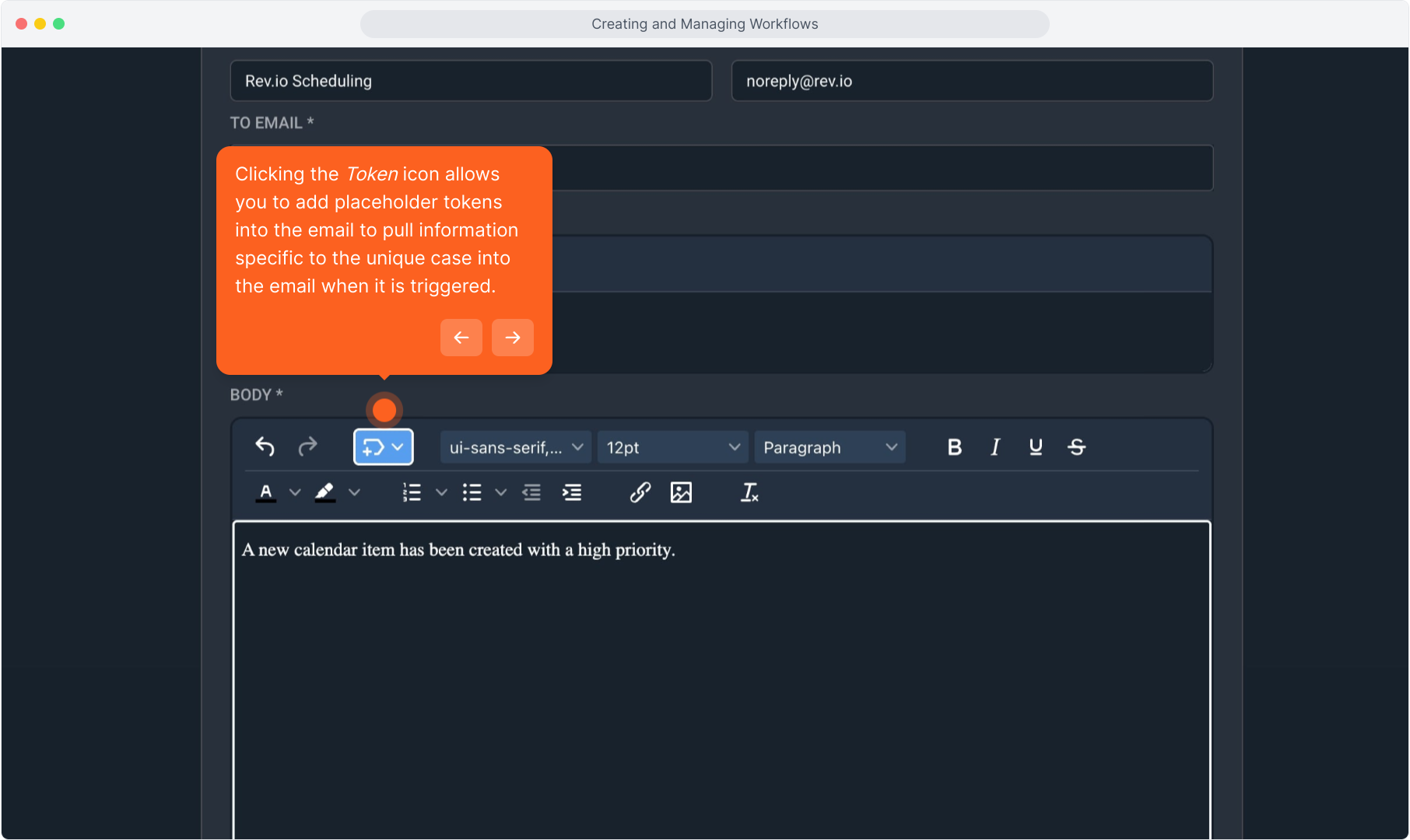Open the ui-sans-serif font family dropdown
Viewport: 1410px width, 840px height.
pos(515,447)
